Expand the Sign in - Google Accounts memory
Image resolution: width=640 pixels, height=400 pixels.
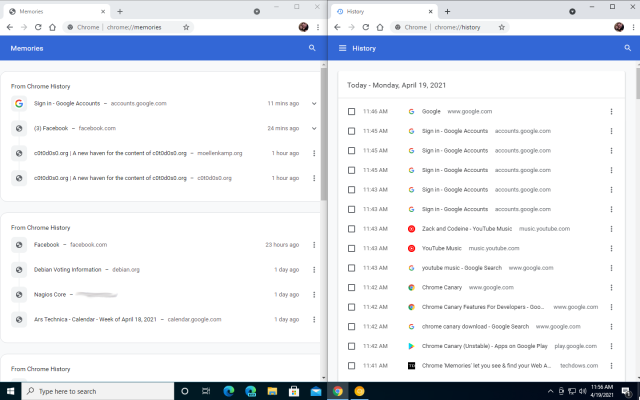click(x=314, y=103)
